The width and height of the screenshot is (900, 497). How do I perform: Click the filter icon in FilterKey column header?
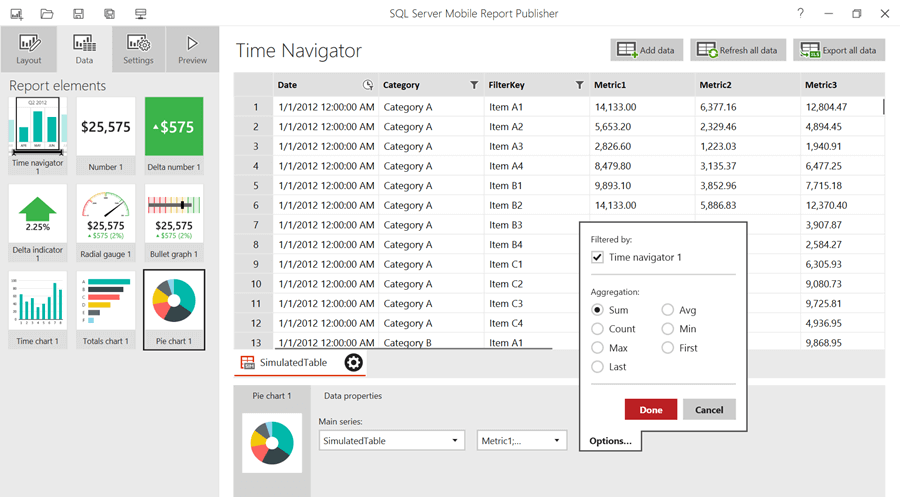pyautogui.click(x=580, y=85)
